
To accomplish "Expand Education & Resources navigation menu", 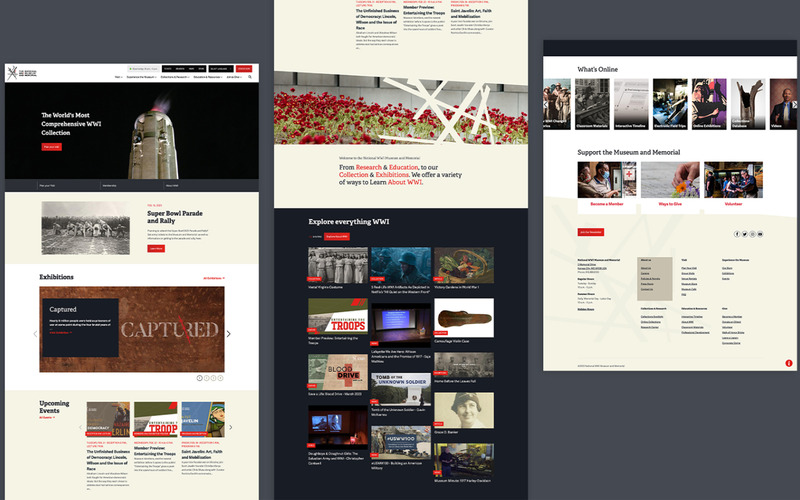I will tap(208, 77).
